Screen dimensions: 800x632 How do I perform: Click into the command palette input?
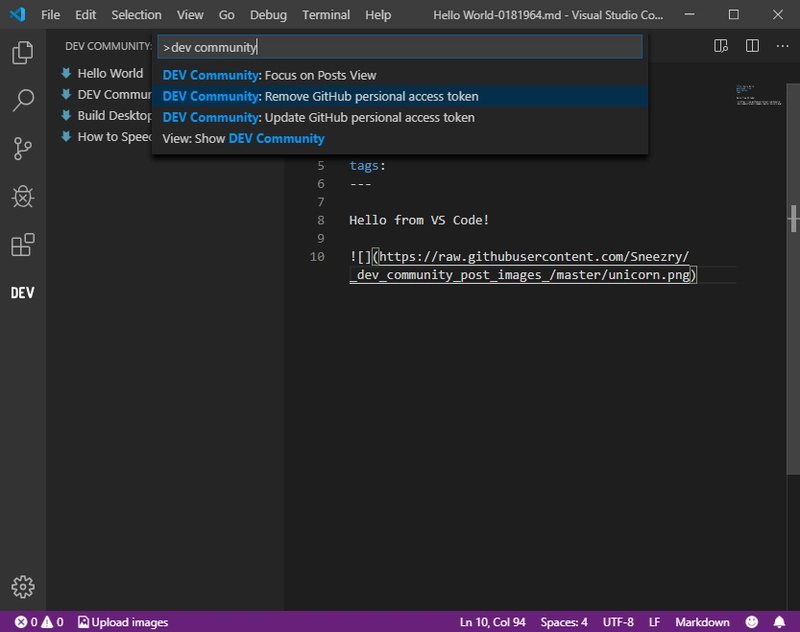point(400,47)
